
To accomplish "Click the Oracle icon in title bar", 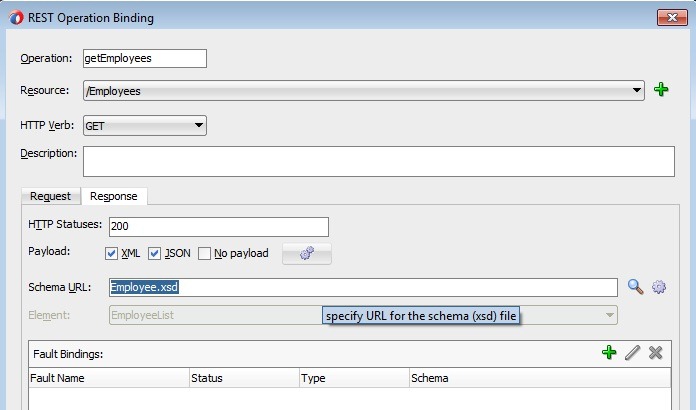I will click(x=11, y=18).
